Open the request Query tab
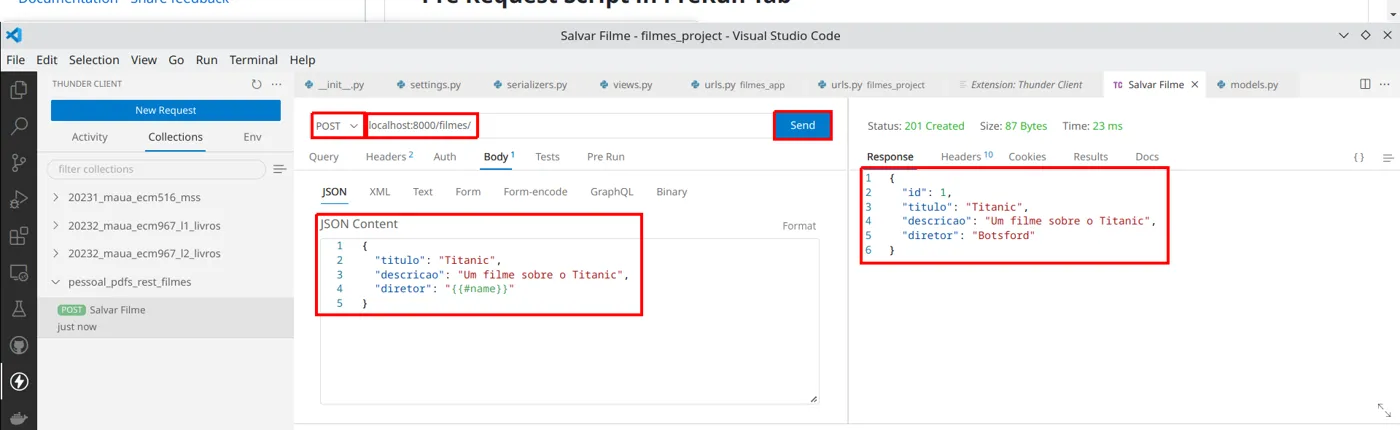Viewport: 1400px width, 430px height. click(324, 157)
